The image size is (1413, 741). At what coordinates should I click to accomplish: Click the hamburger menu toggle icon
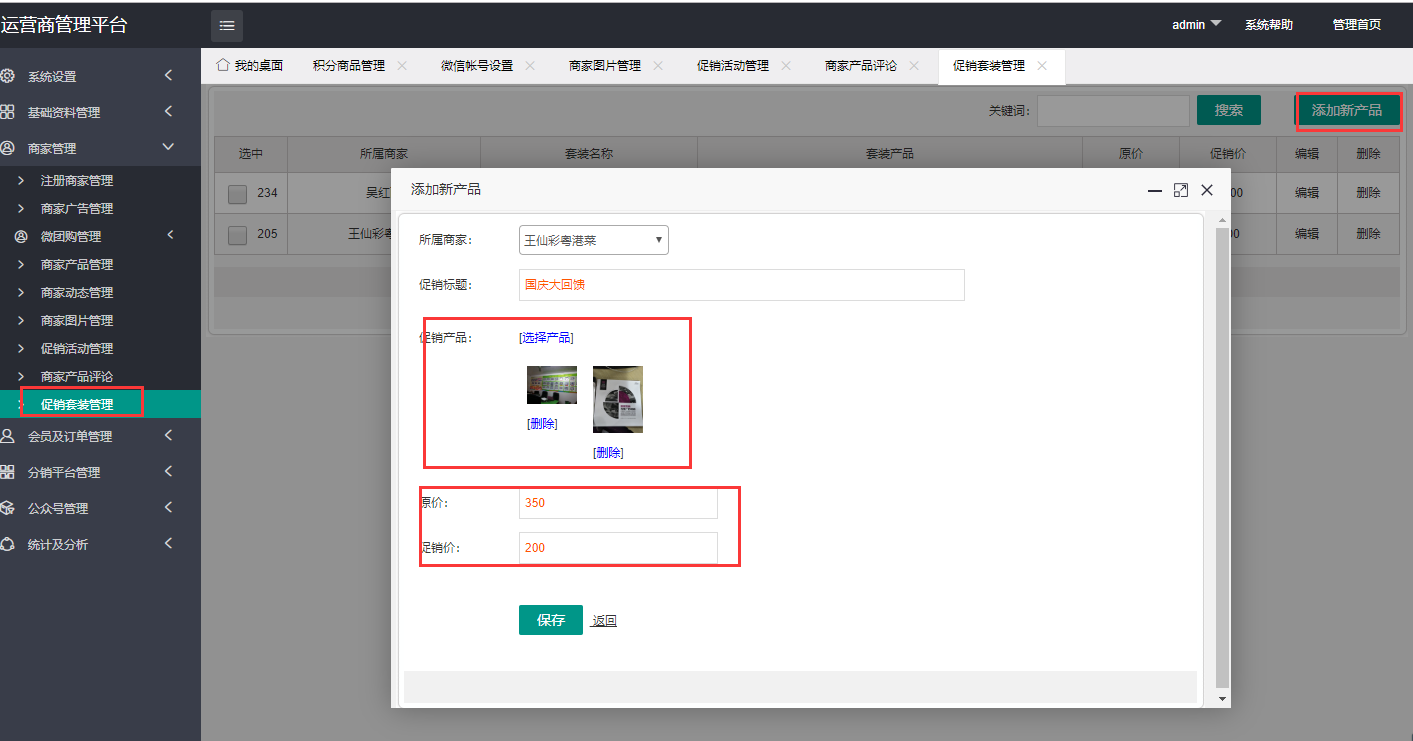227,26
